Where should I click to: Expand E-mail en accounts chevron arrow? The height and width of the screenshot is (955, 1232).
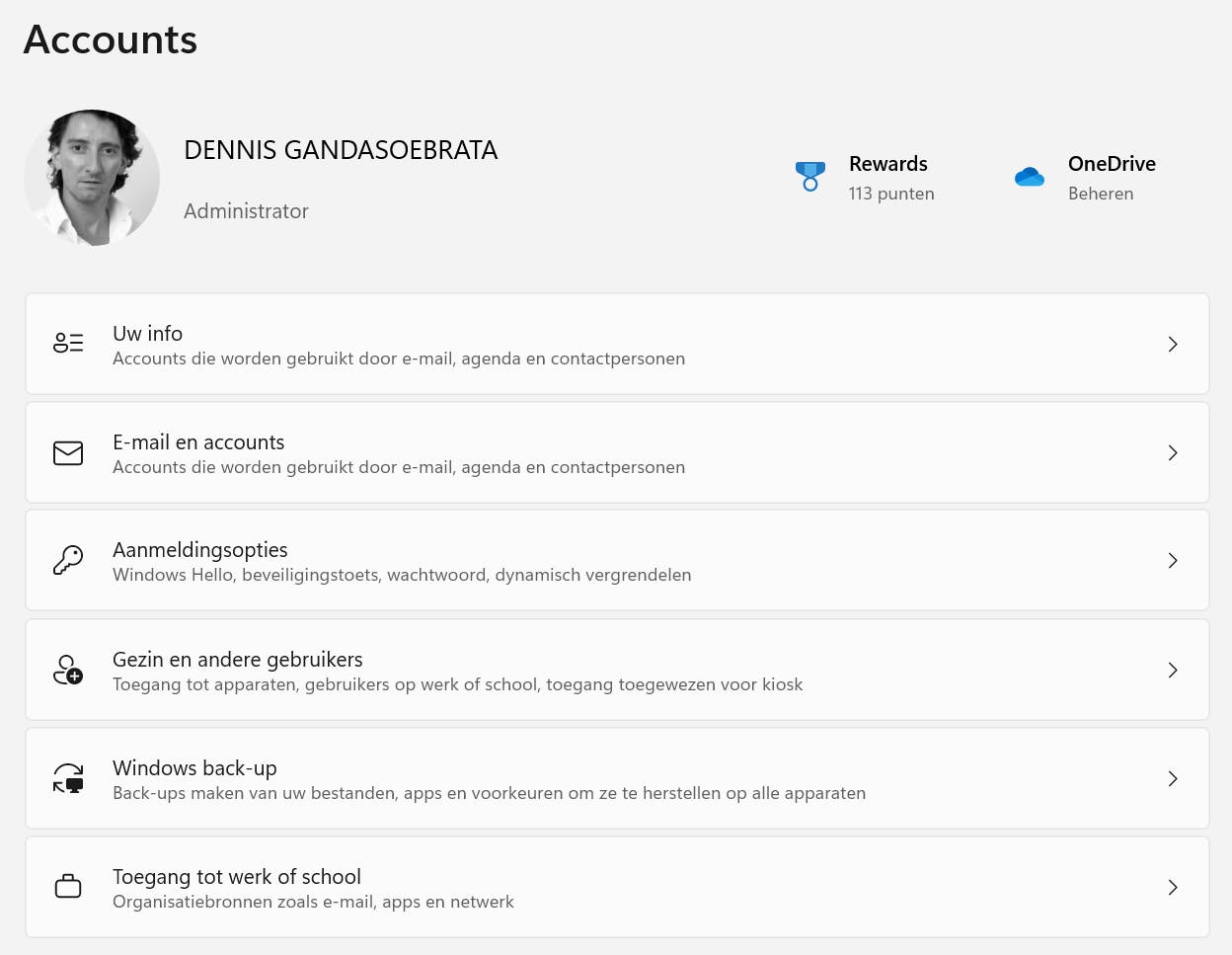pyautogui.click(x=1173, y=452)
